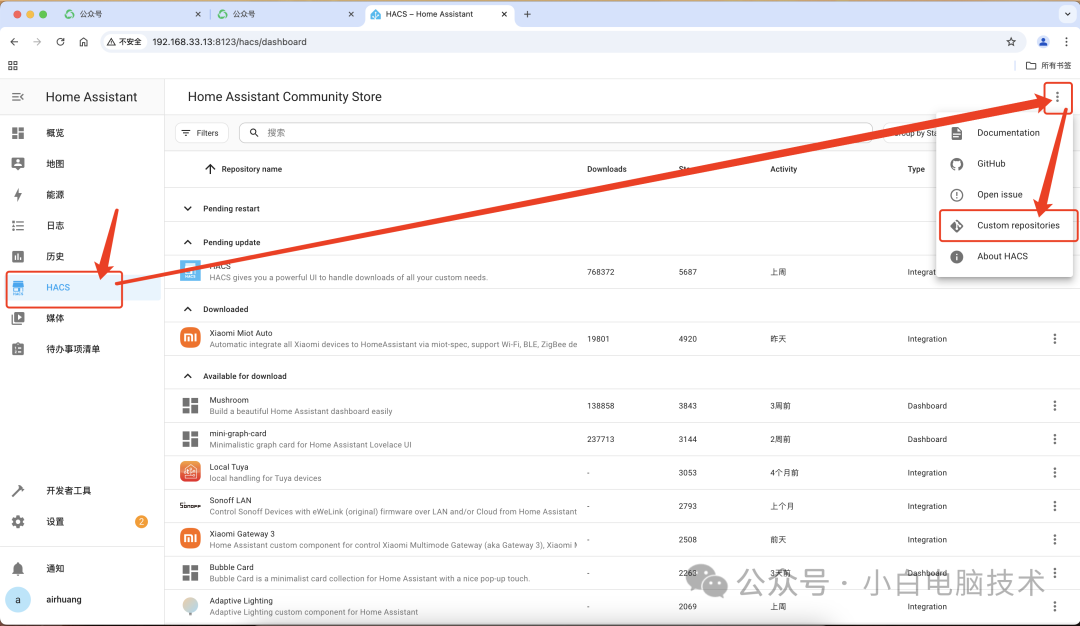Collapse the Available for download group
1080x626 pixels.
[187, 376]
